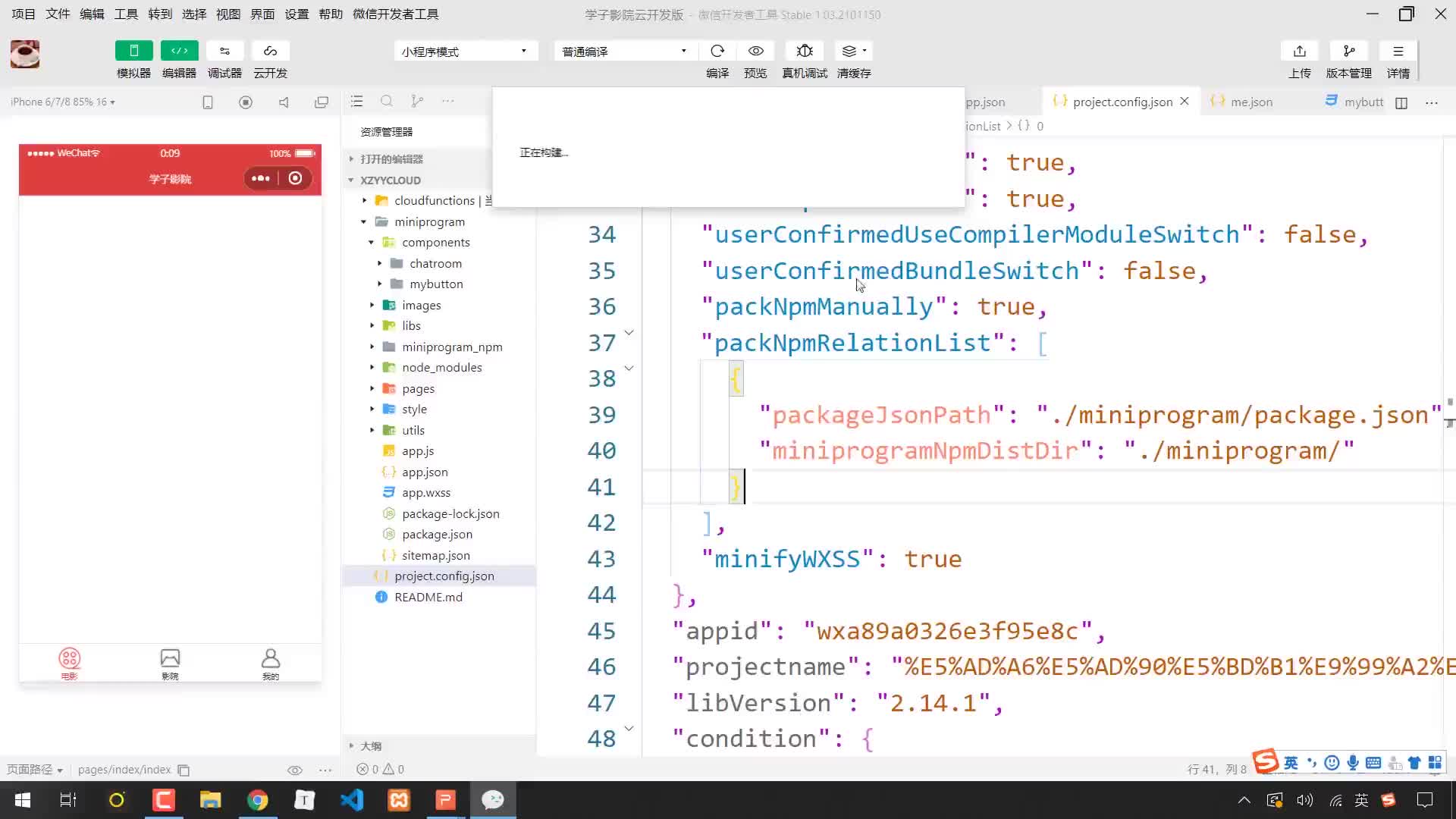
Task: Open File Explorer from the taskbar
Action: pos(210,800)
